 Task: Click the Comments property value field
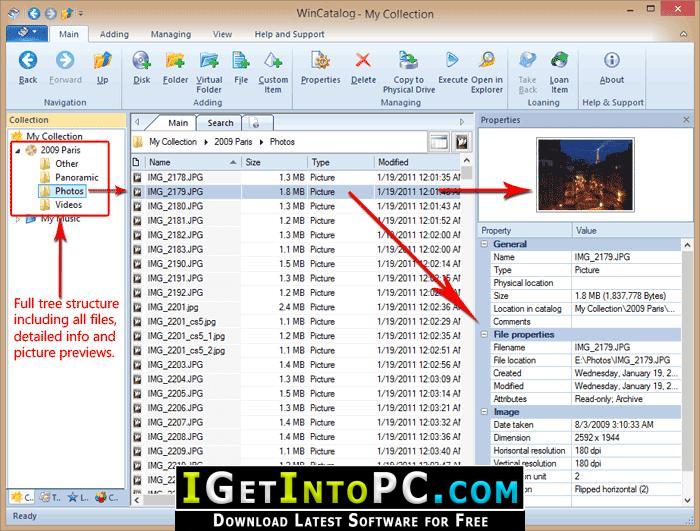click(x=626, y=322)
